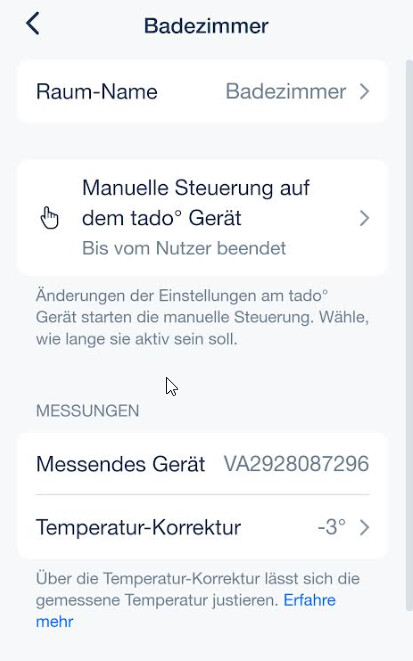The height and width of the screenshot is (661, 413).
Task: Click the -3° correction value
Action: (x=332, y=527)
